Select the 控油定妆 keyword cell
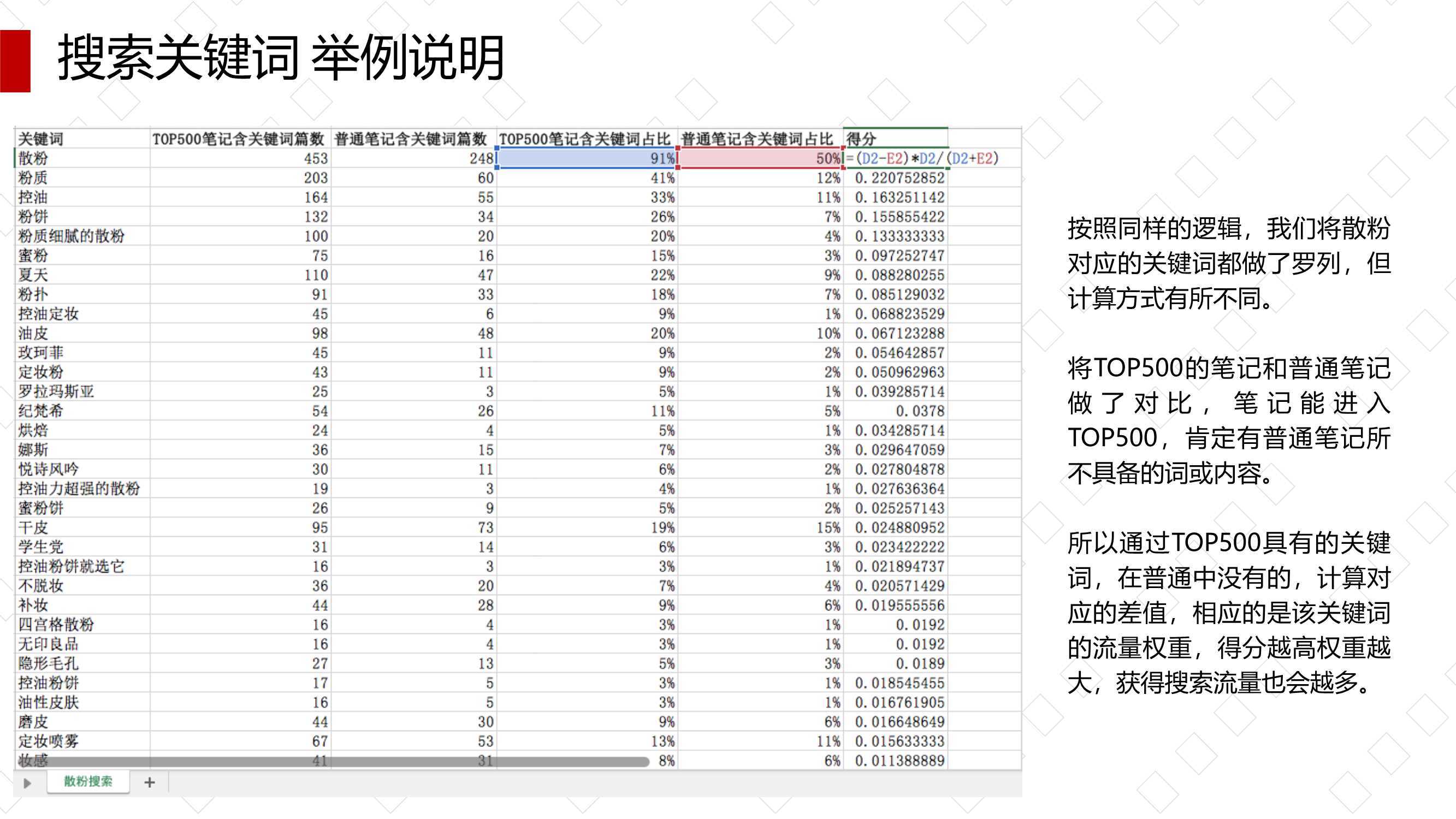The height and width of the screenshot is (819, 1456). pos(82,314)
